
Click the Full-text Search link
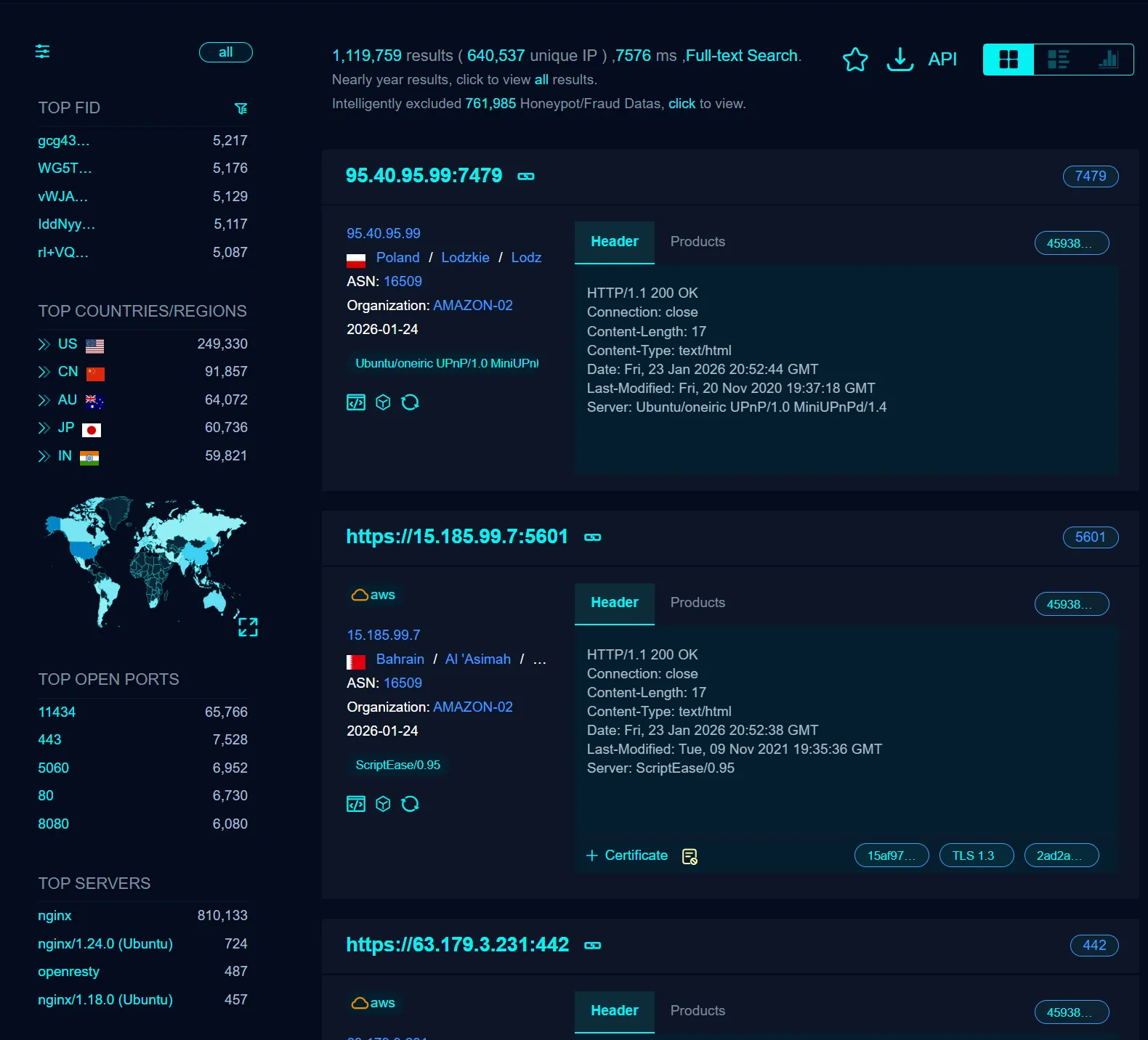[x=742, y=56]
